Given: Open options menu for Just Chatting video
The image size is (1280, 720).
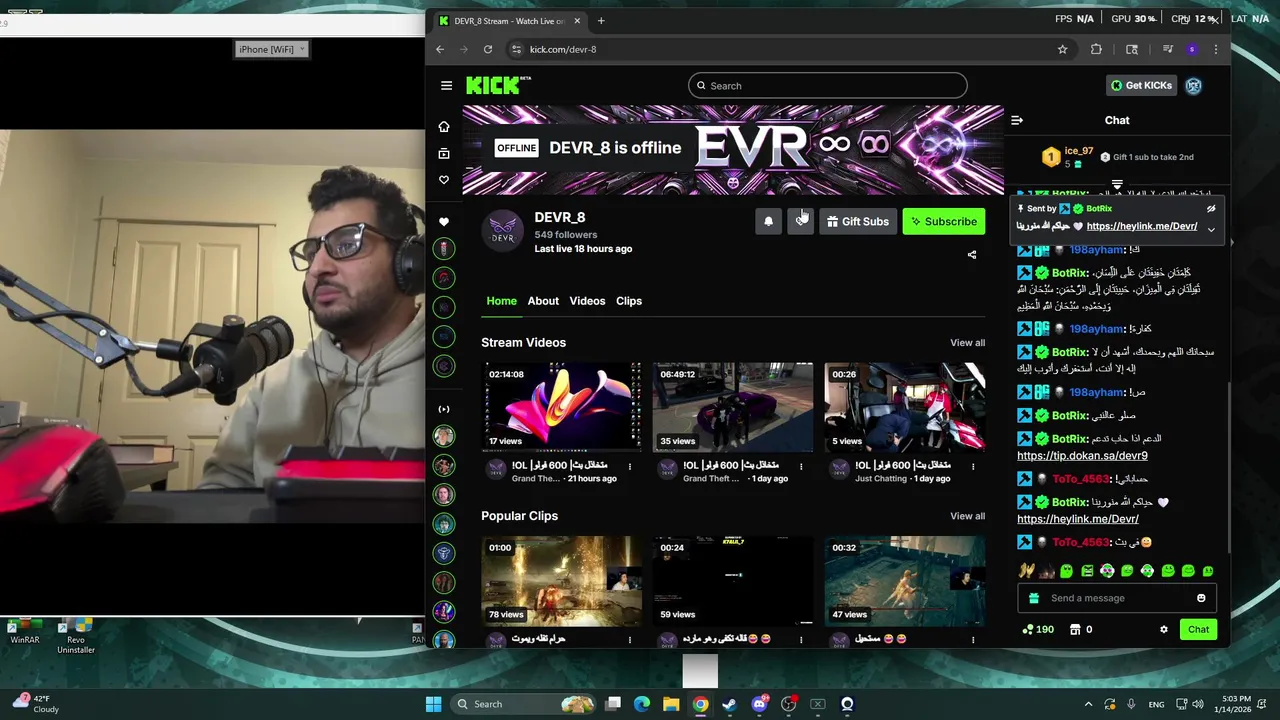Looking at the screenshot, I should [x=973, y=466].
